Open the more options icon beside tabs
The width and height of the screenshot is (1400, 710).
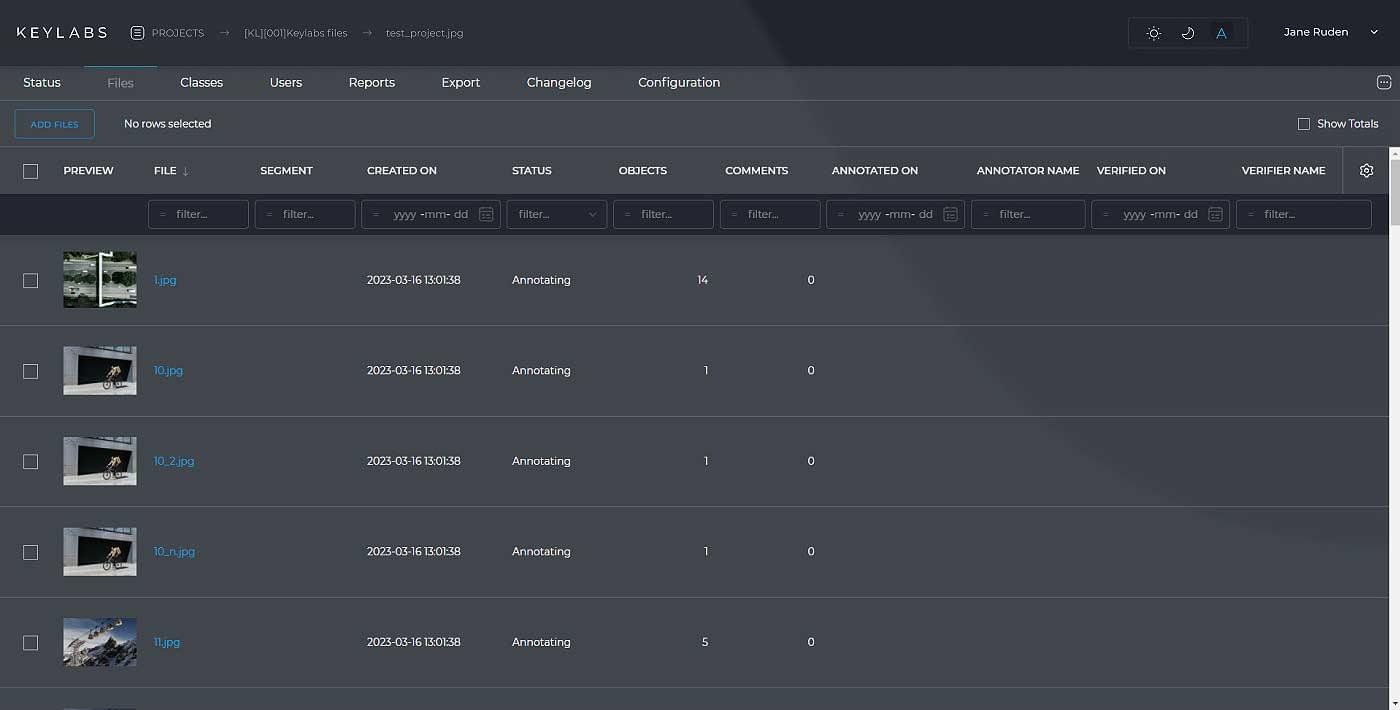pyautogui.click(x=1384, y=83)
